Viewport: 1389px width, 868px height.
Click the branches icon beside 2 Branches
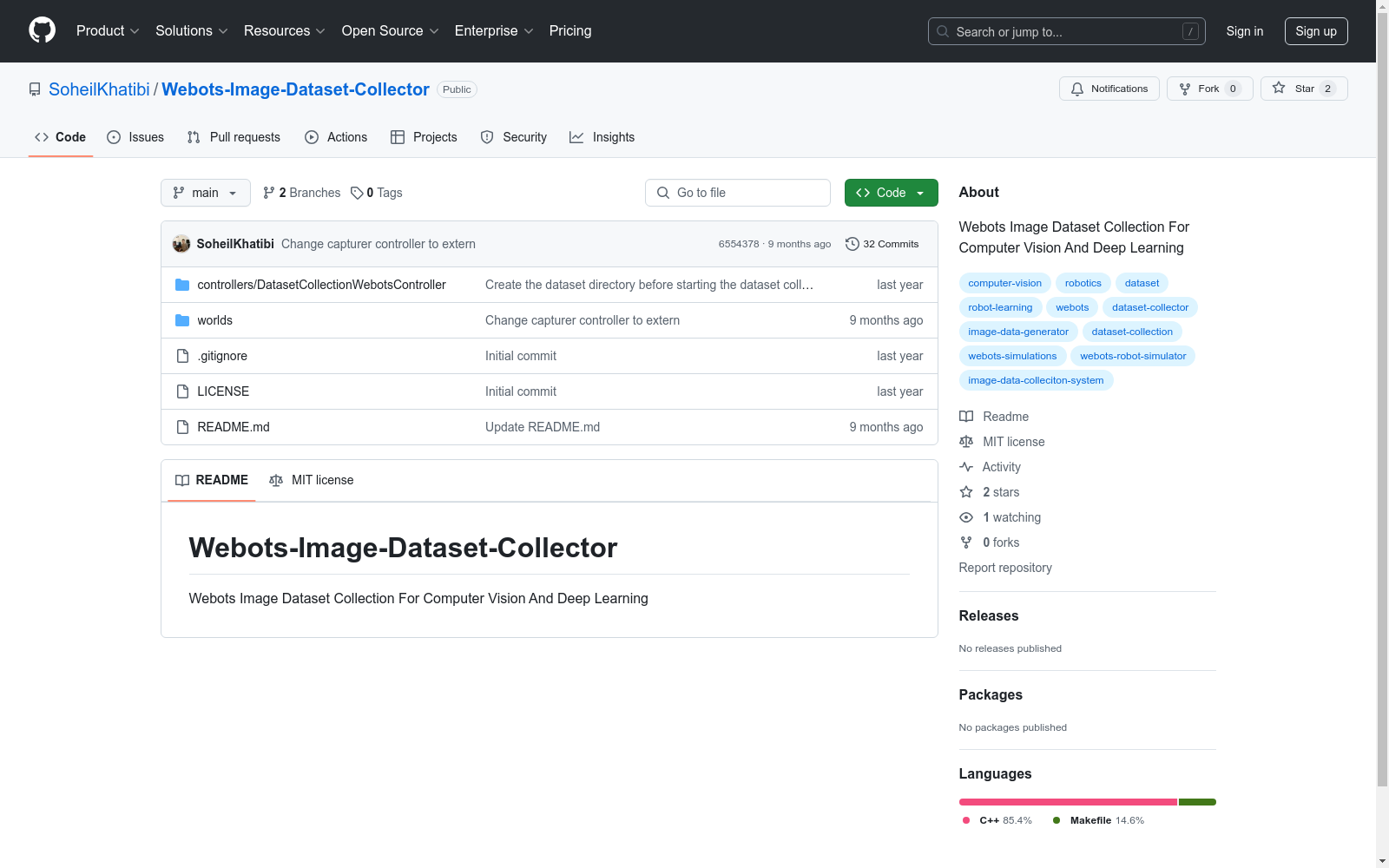pos(269,193)
